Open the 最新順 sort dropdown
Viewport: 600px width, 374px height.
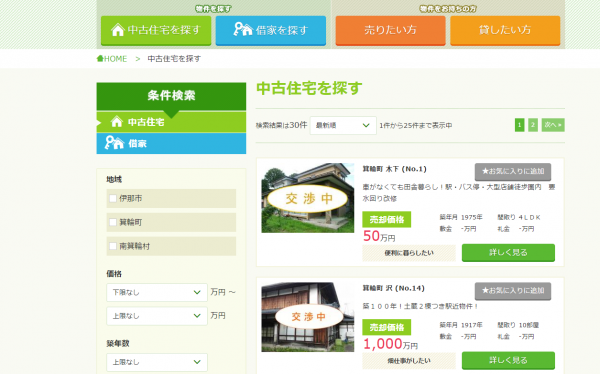(343, 126)
